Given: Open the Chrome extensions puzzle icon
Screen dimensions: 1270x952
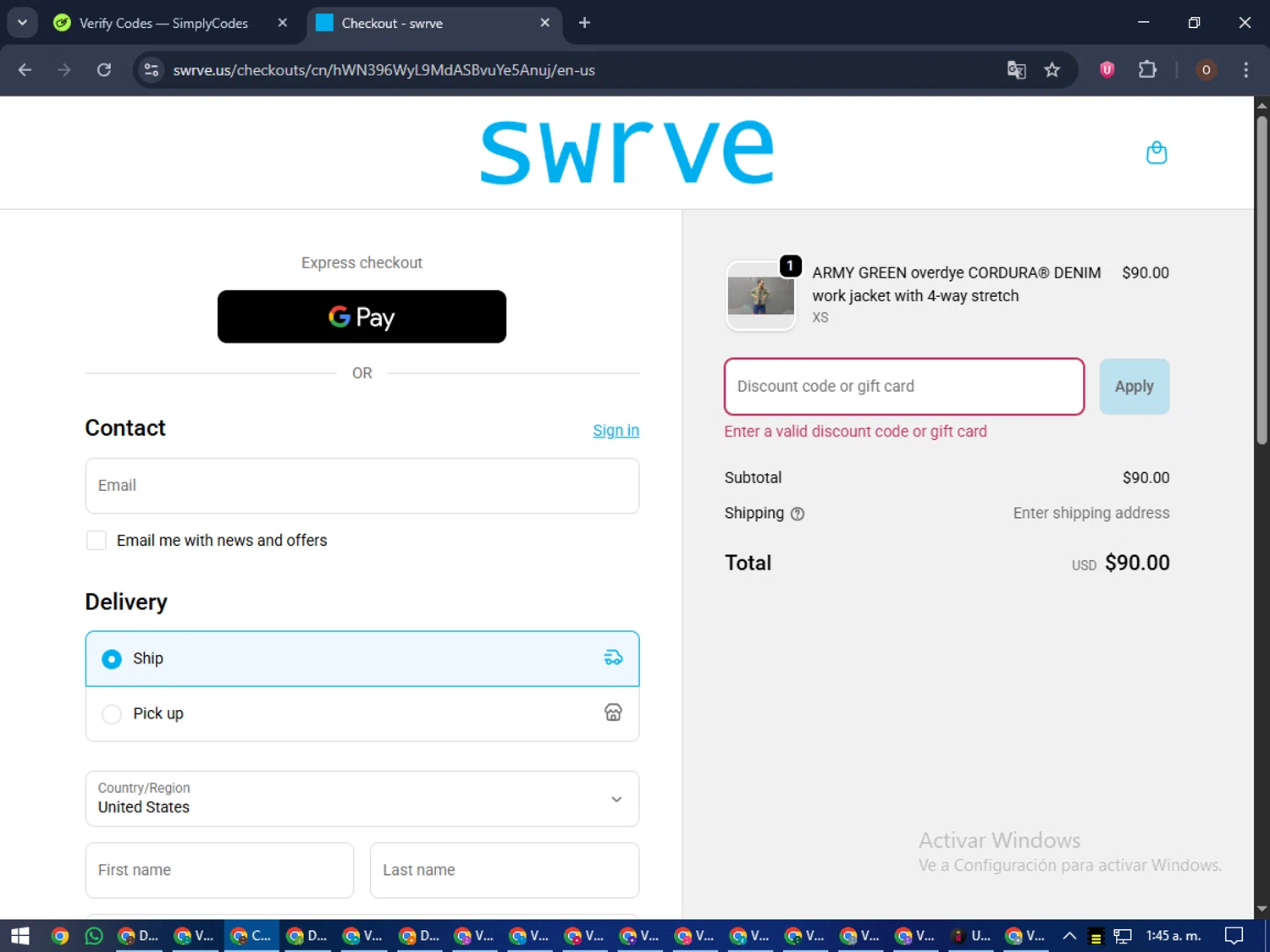Looking at the screenshot, I should (1147, 69).
